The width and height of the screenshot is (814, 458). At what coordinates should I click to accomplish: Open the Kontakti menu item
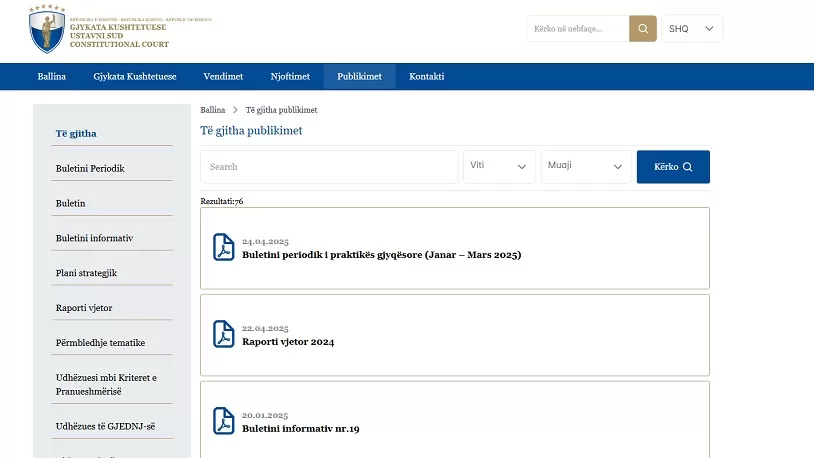pos(427,77)
